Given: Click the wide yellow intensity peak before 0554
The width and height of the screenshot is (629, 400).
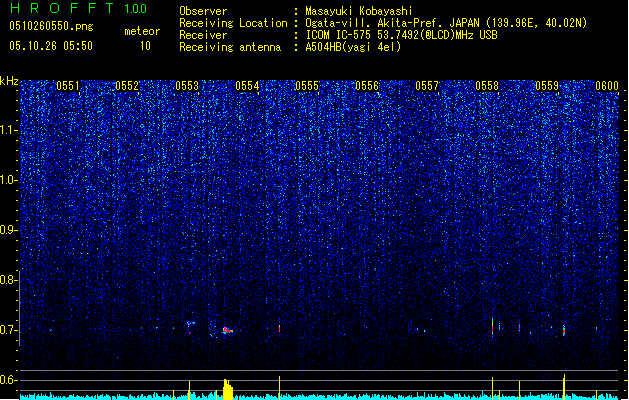Looking at the screenshot, I should [x=228, y=389].
